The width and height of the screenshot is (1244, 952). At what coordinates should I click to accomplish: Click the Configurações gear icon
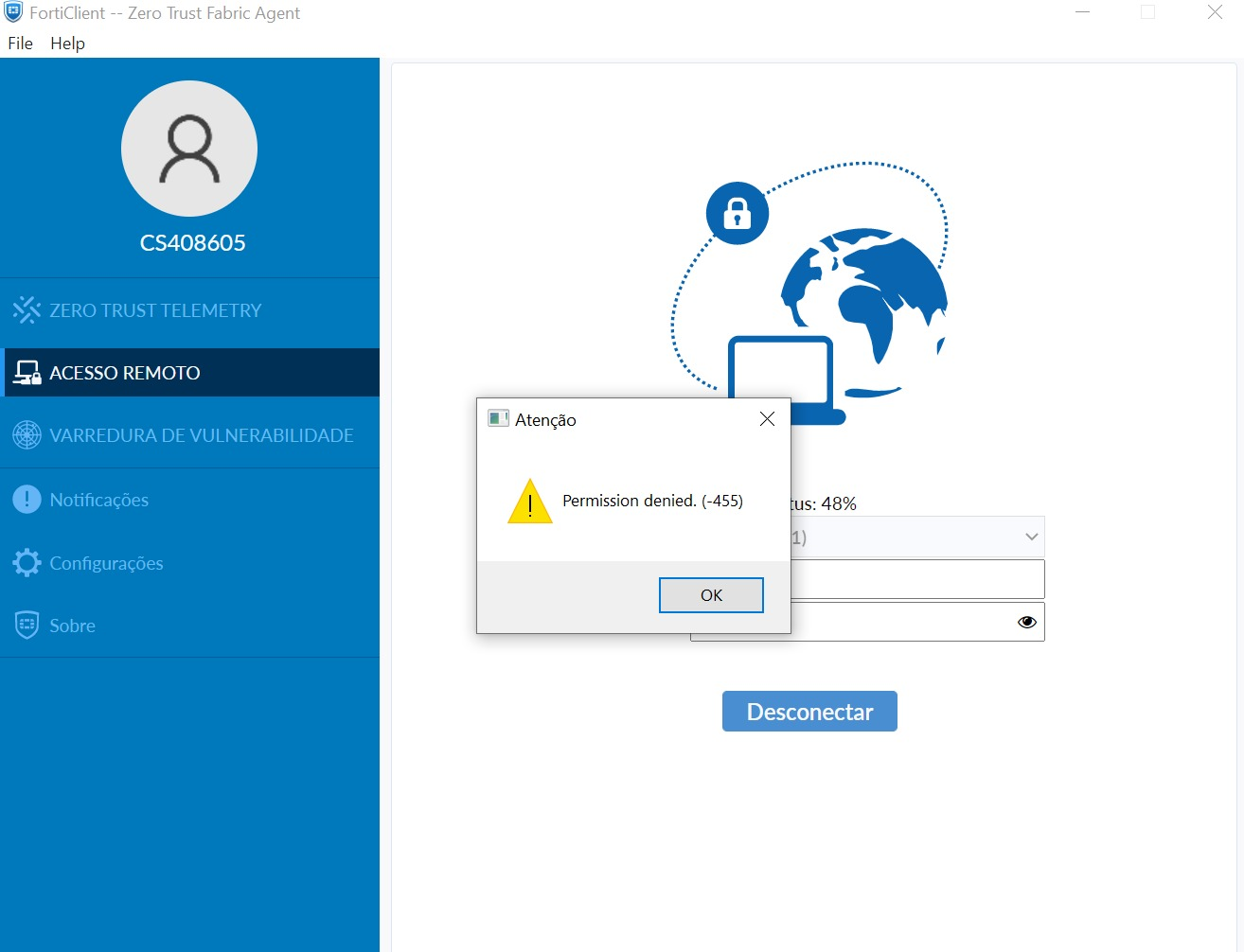(x=27, y=563)
